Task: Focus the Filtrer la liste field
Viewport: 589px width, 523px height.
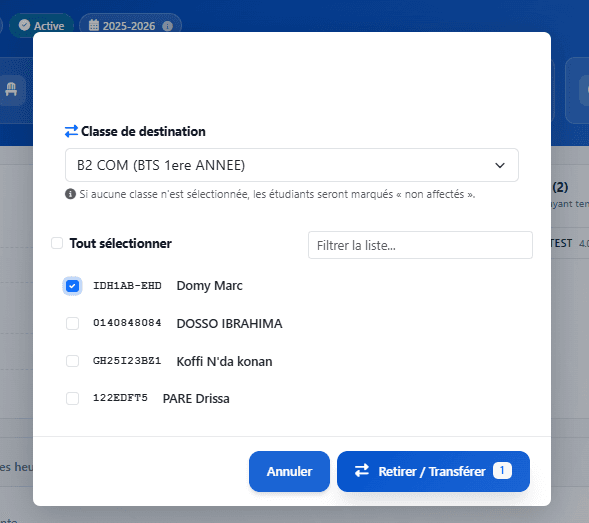Action: 420,245
